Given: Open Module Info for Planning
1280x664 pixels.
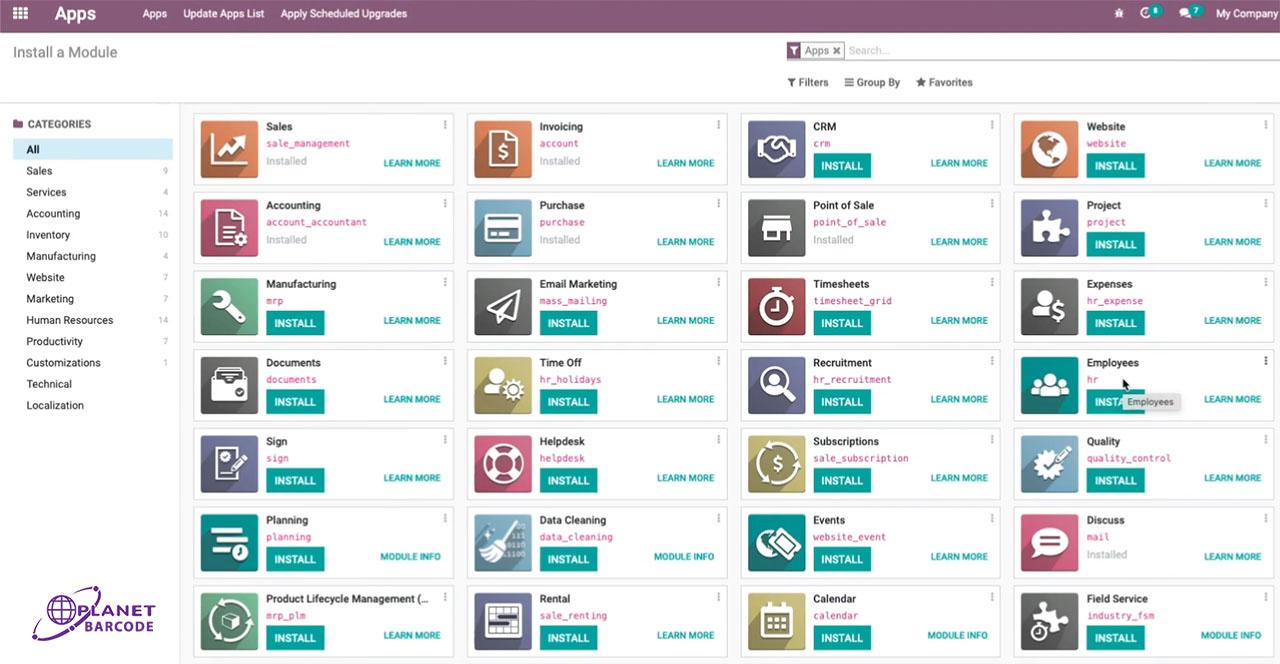Looking at the screenshot, I should pyautogui.click(x=410, y=557).
